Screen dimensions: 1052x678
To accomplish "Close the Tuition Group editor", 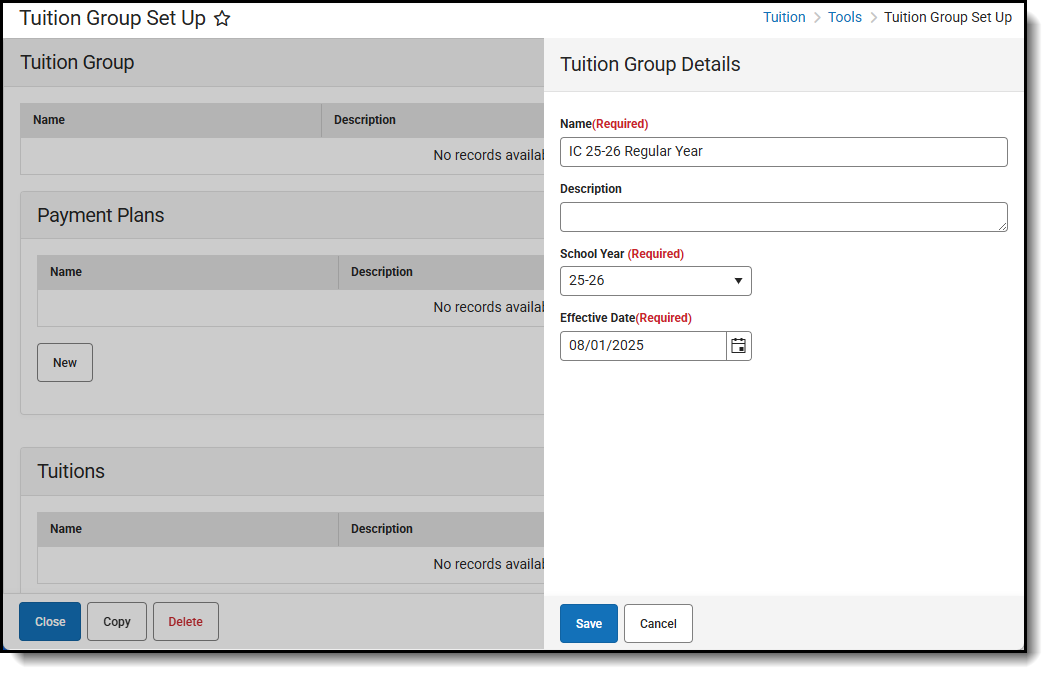I will point(50,622).
